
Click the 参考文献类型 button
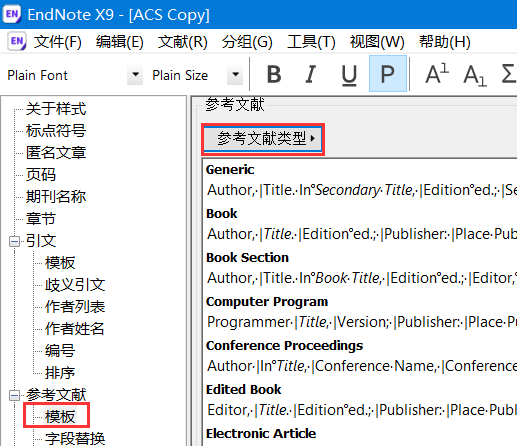click(x=263, y=139)
